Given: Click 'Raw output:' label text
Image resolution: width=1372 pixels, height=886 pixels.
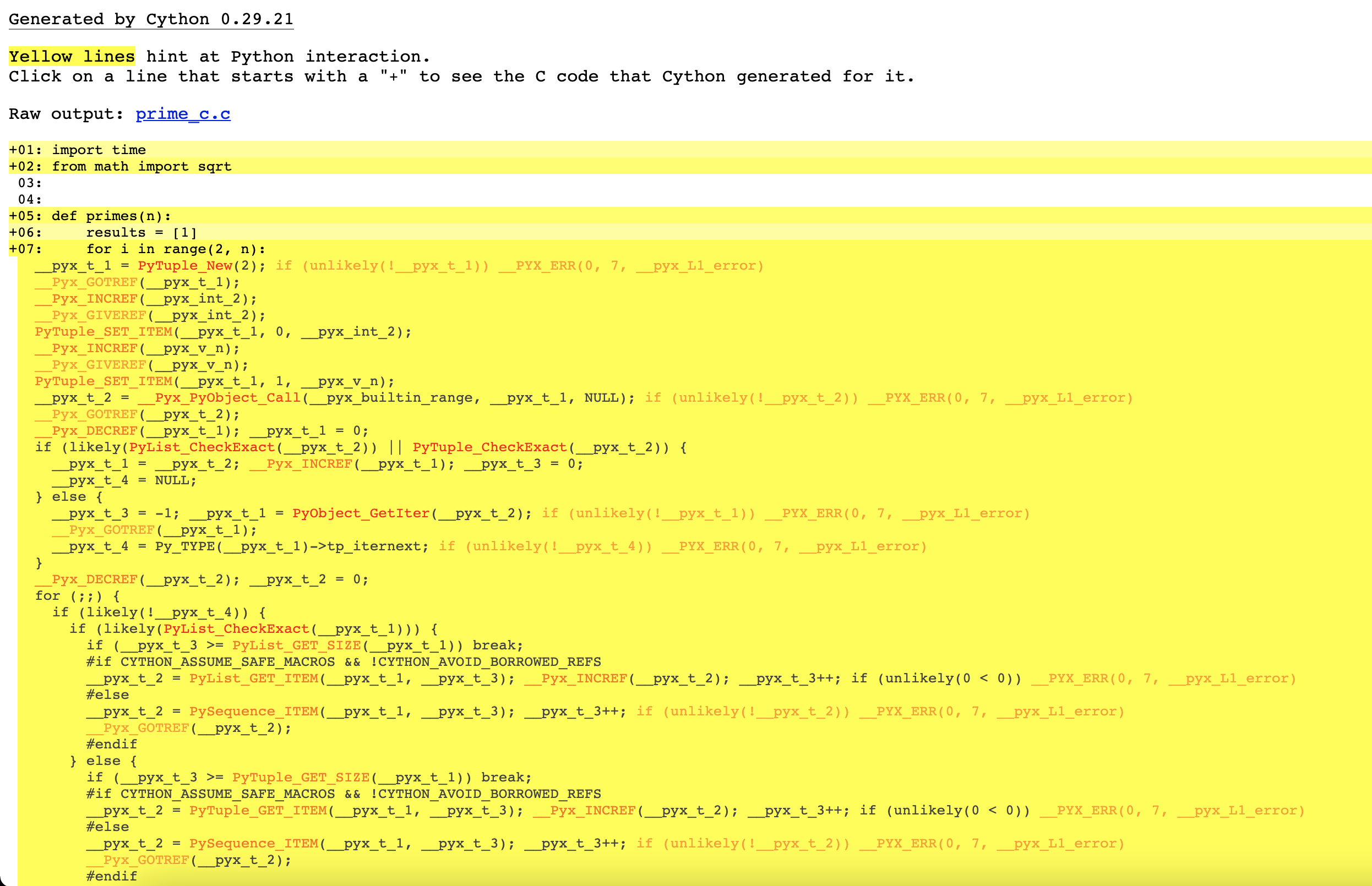Looking at the screenshot, I should [x=66, y=114].
